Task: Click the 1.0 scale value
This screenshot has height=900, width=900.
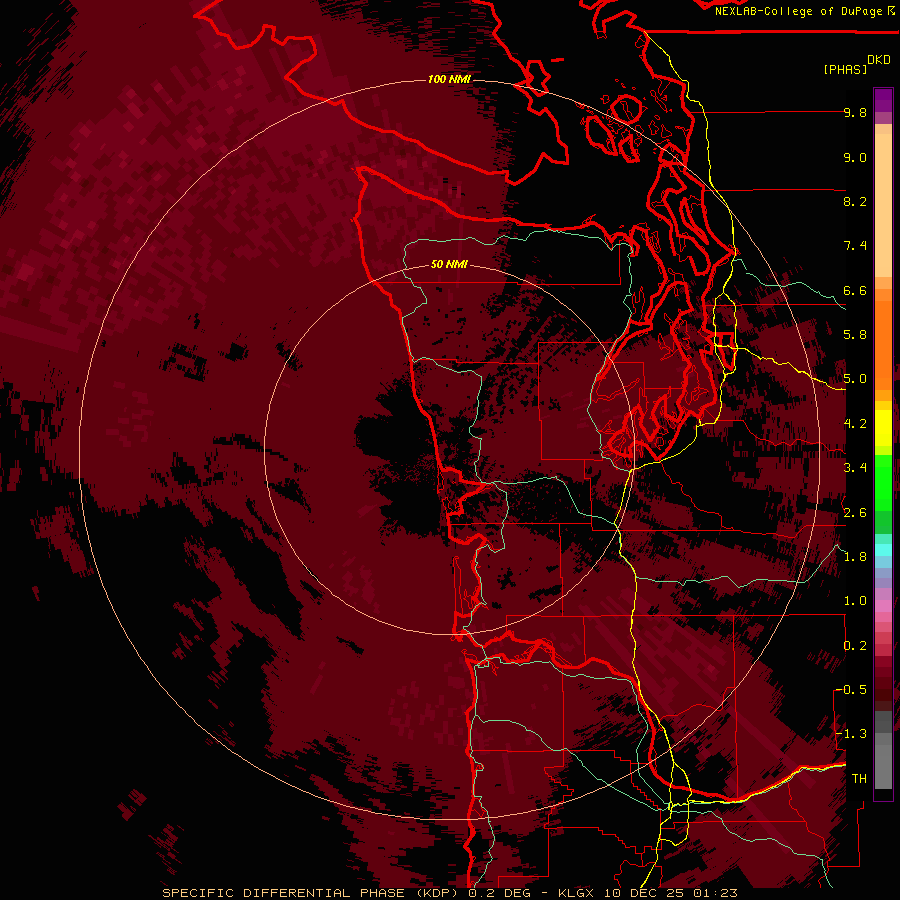Action: click(855, 601)
